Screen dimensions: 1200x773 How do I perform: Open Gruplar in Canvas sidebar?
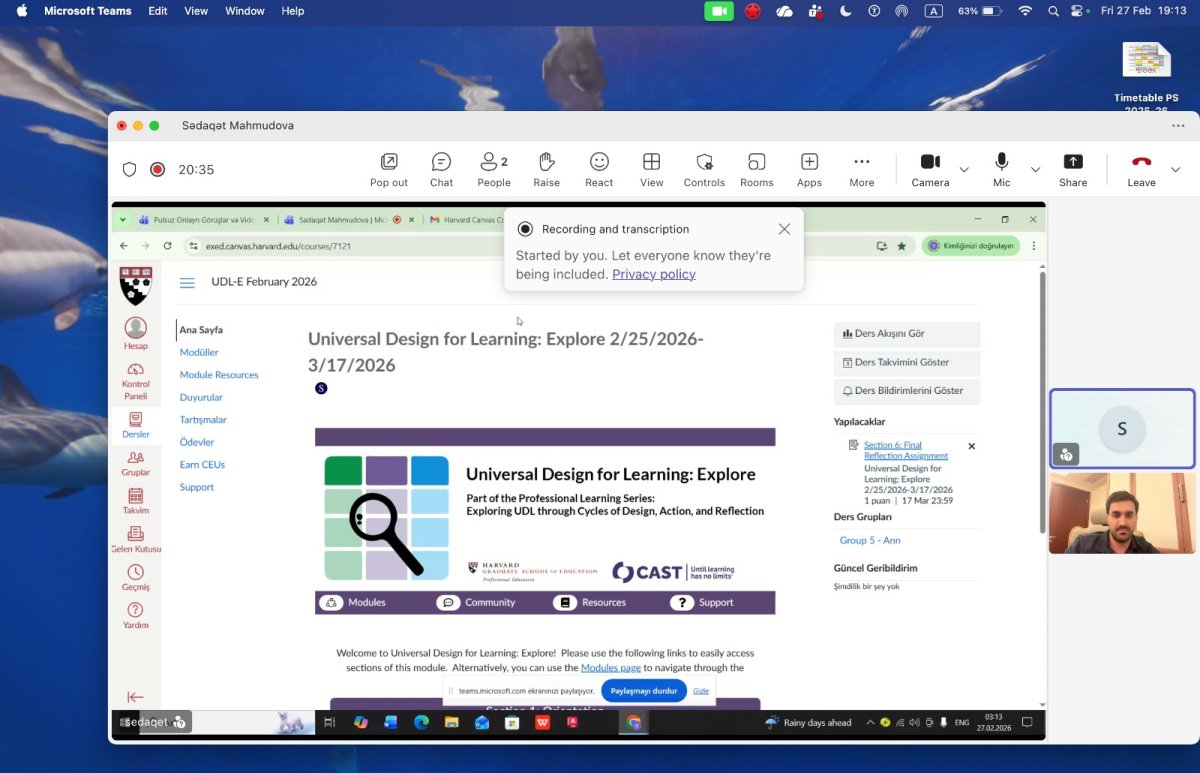(x=135, y=463)
